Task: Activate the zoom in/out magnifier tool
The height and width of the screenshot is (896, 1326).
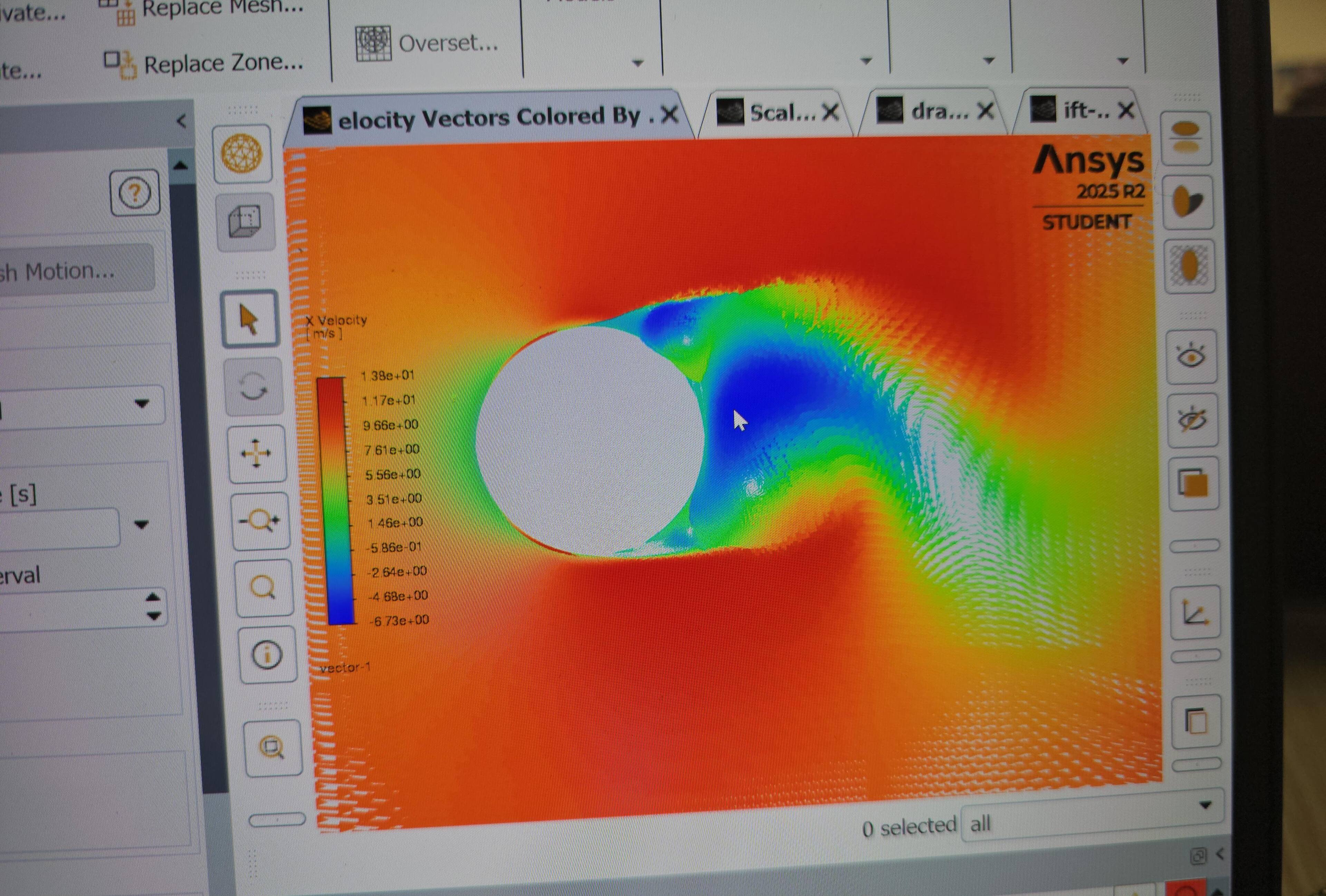Action: click(x=260, y=521)
